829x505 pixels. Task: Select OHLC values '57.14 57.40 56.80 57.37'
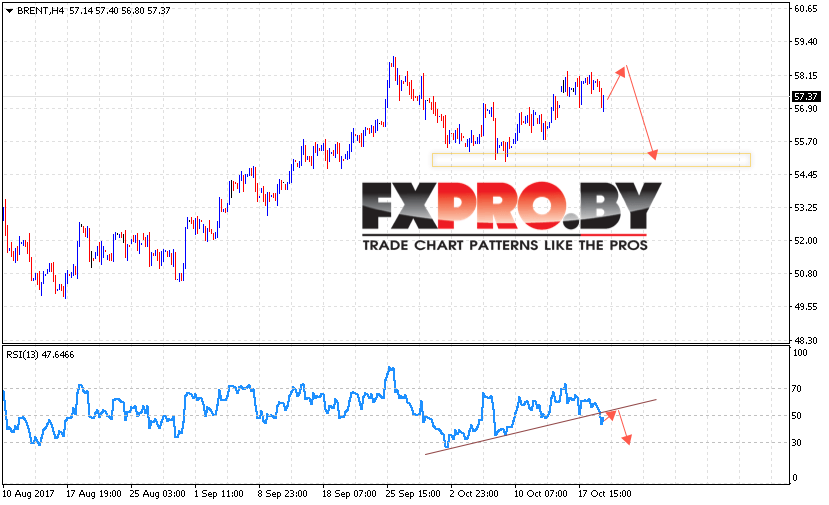click(x=119, y=11)
